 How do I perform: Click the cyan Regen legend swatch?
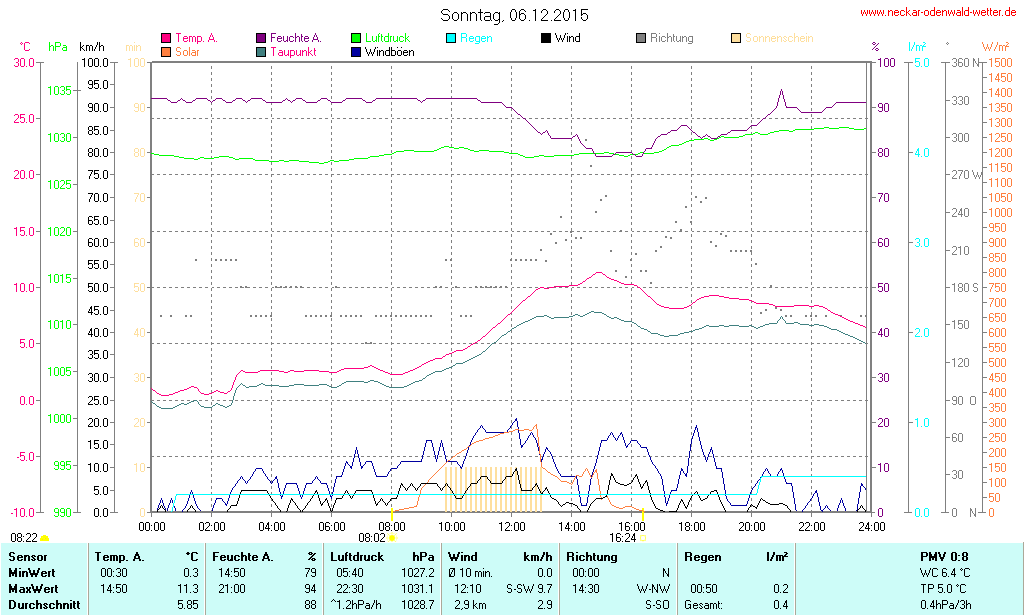(x=451, y=38)
